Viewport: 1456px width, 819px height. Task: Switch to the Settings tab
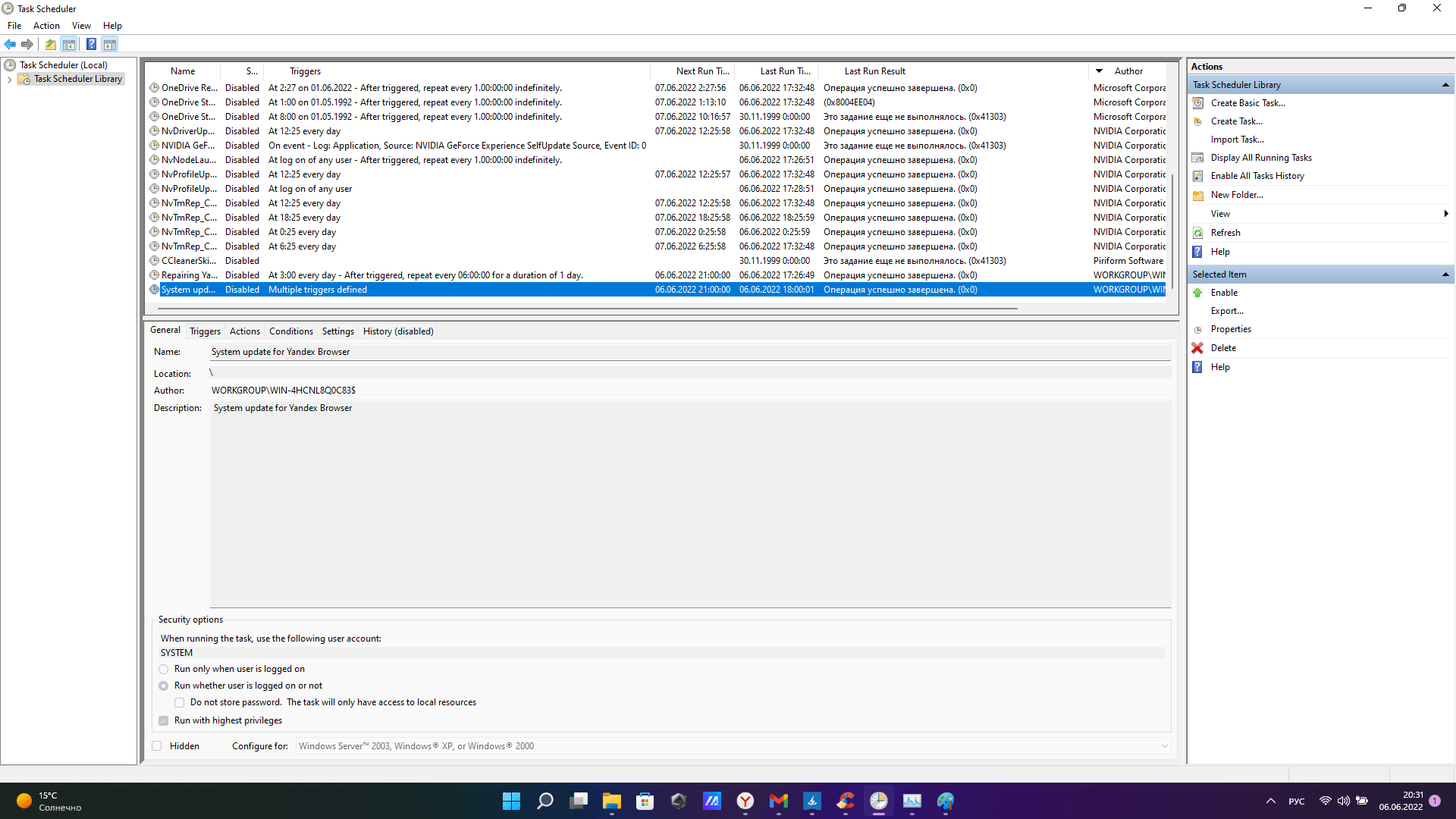[x=338, y=331]
